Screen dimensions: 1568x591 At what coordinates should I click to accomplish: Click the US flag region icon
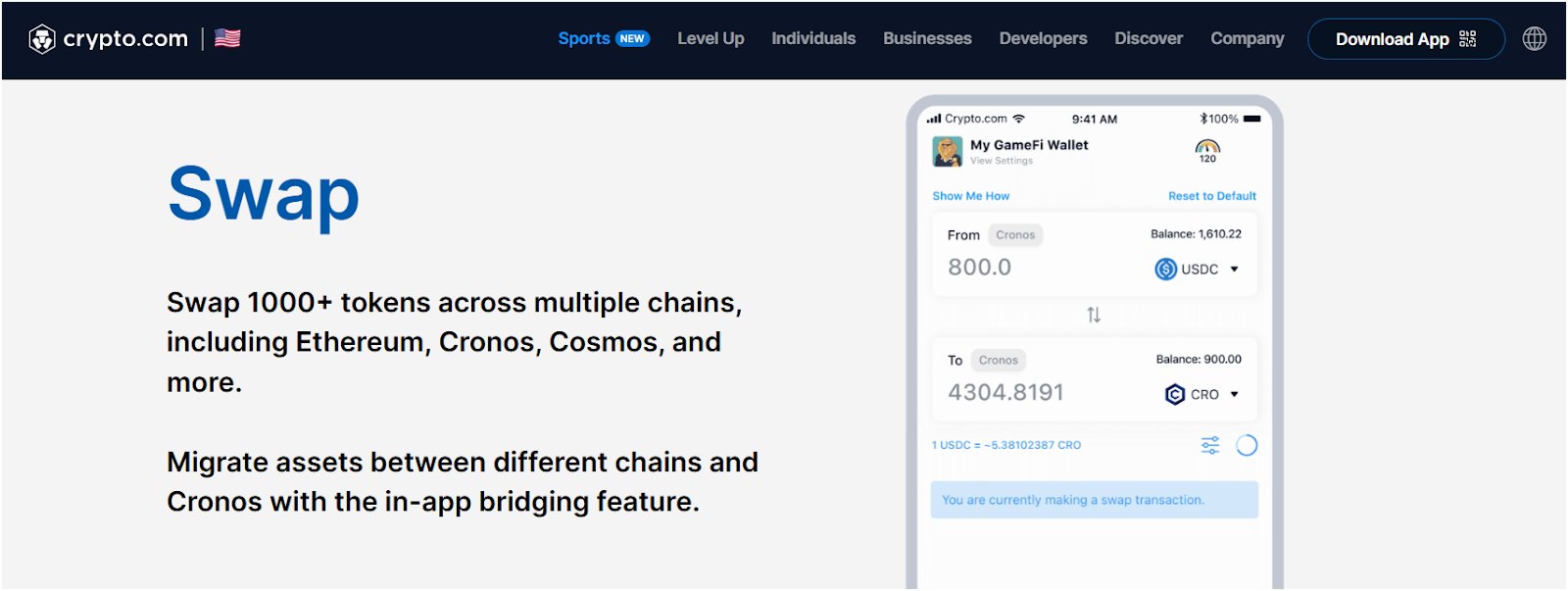(x=227, y=38)
